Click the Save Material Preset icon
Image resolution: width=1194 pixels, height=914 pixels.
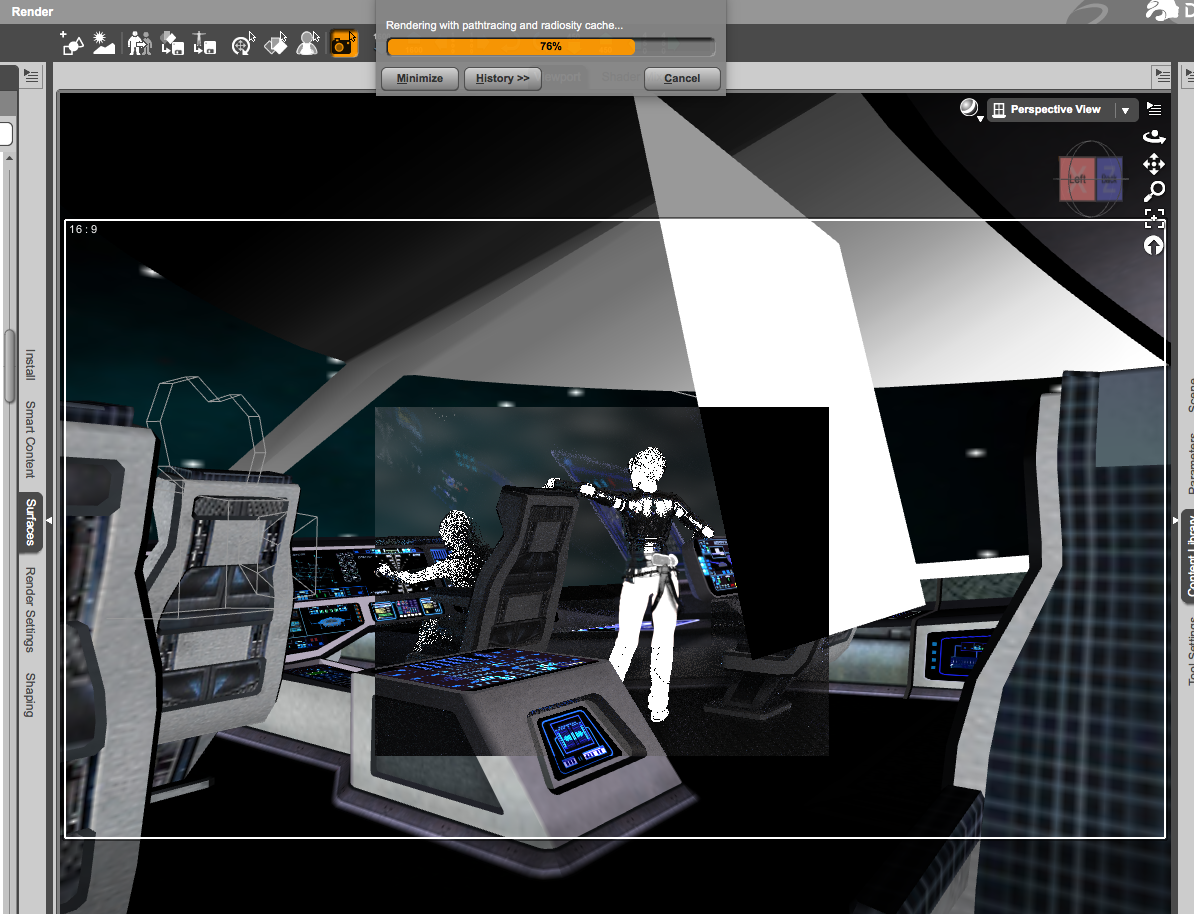[x=172, y=43]
